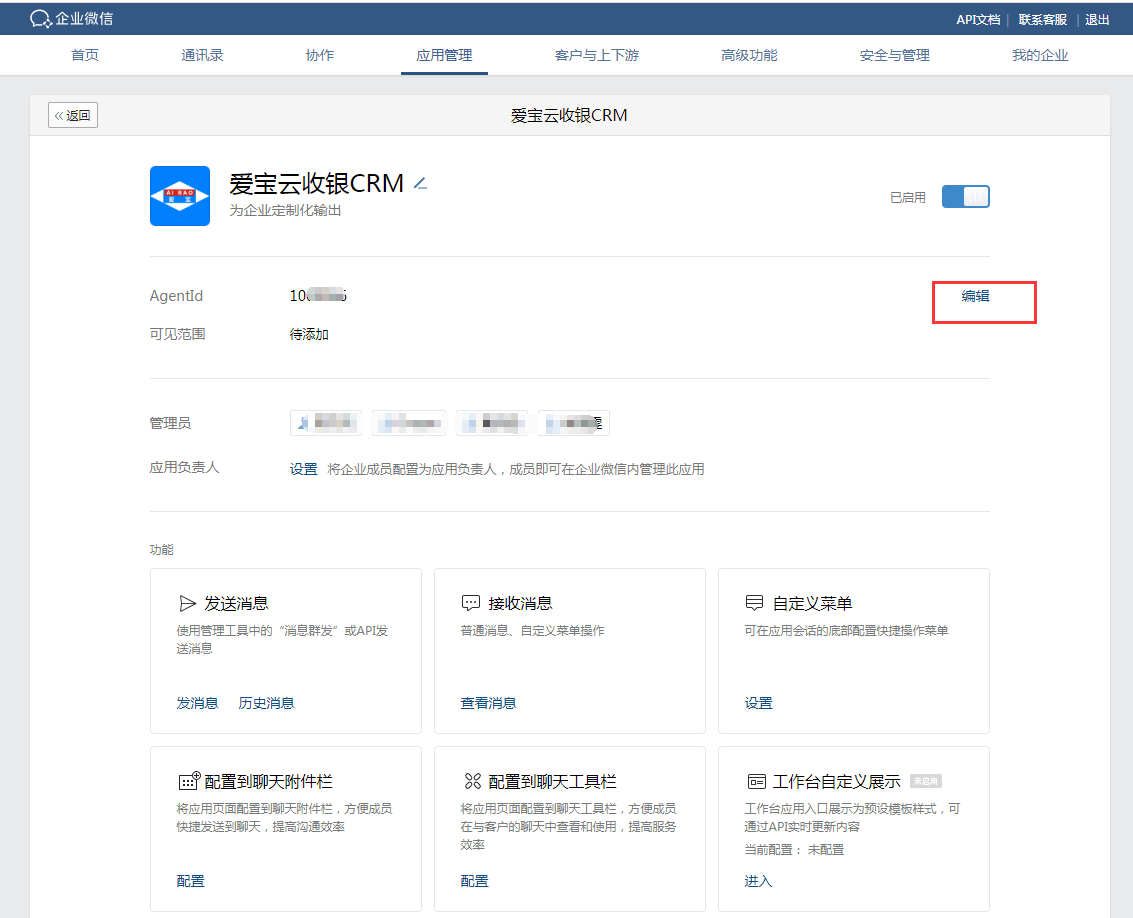Click the 发送消息 paper plane icon

click(x=187, y=604)
